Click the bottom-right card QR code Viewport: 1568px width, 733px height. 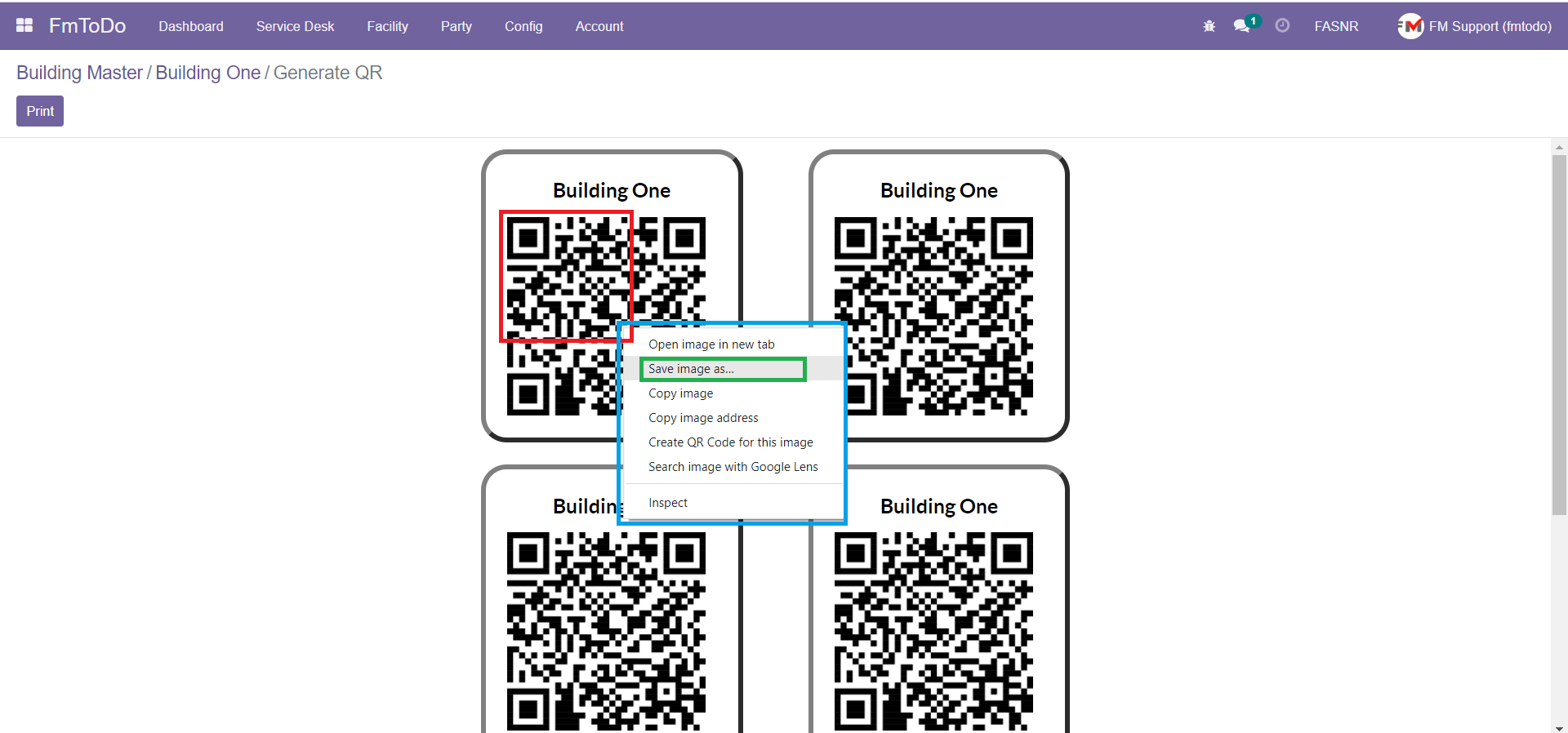click(x=933, y=631)
